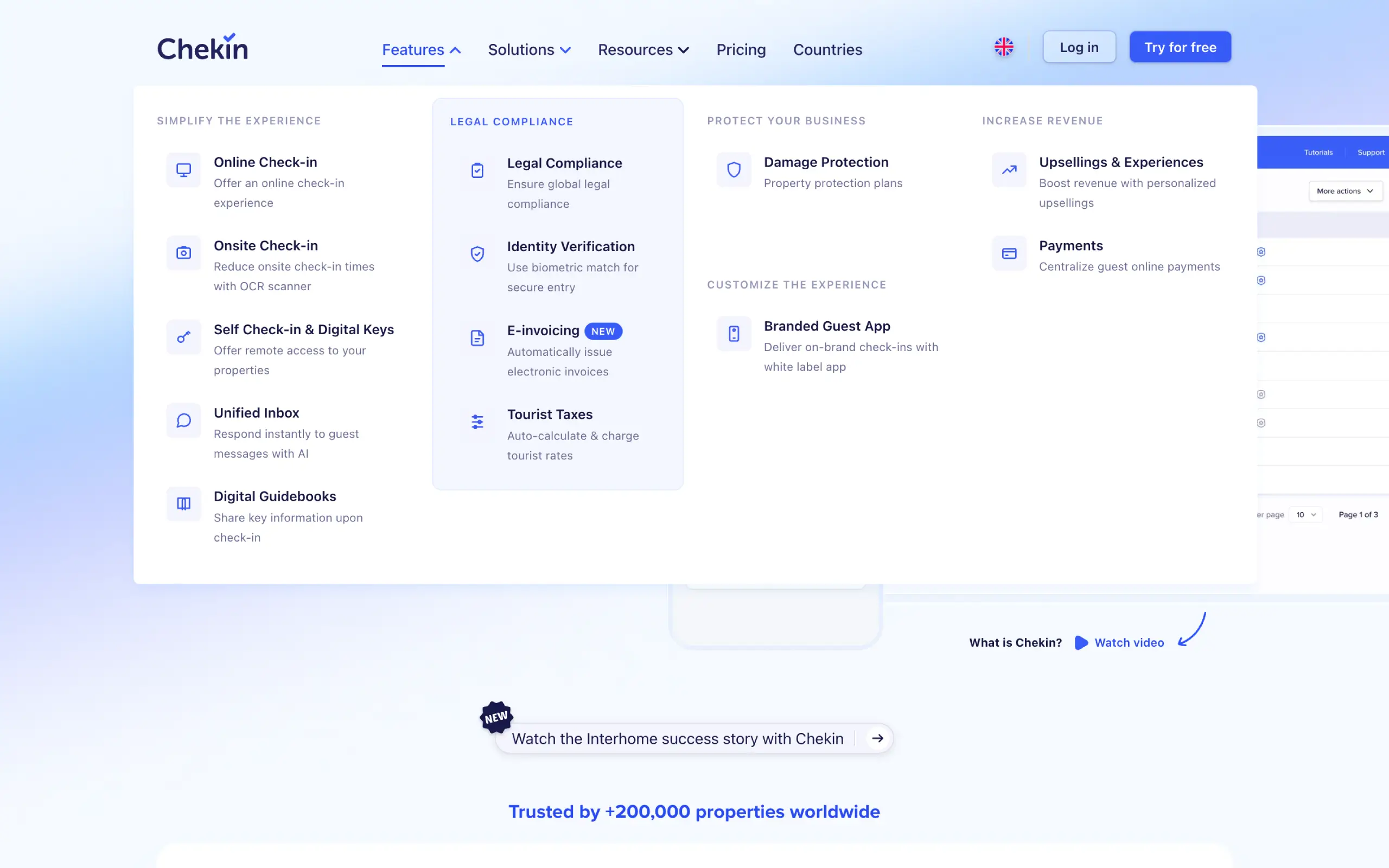Open the More actions dropdown

click(1346, 191)
